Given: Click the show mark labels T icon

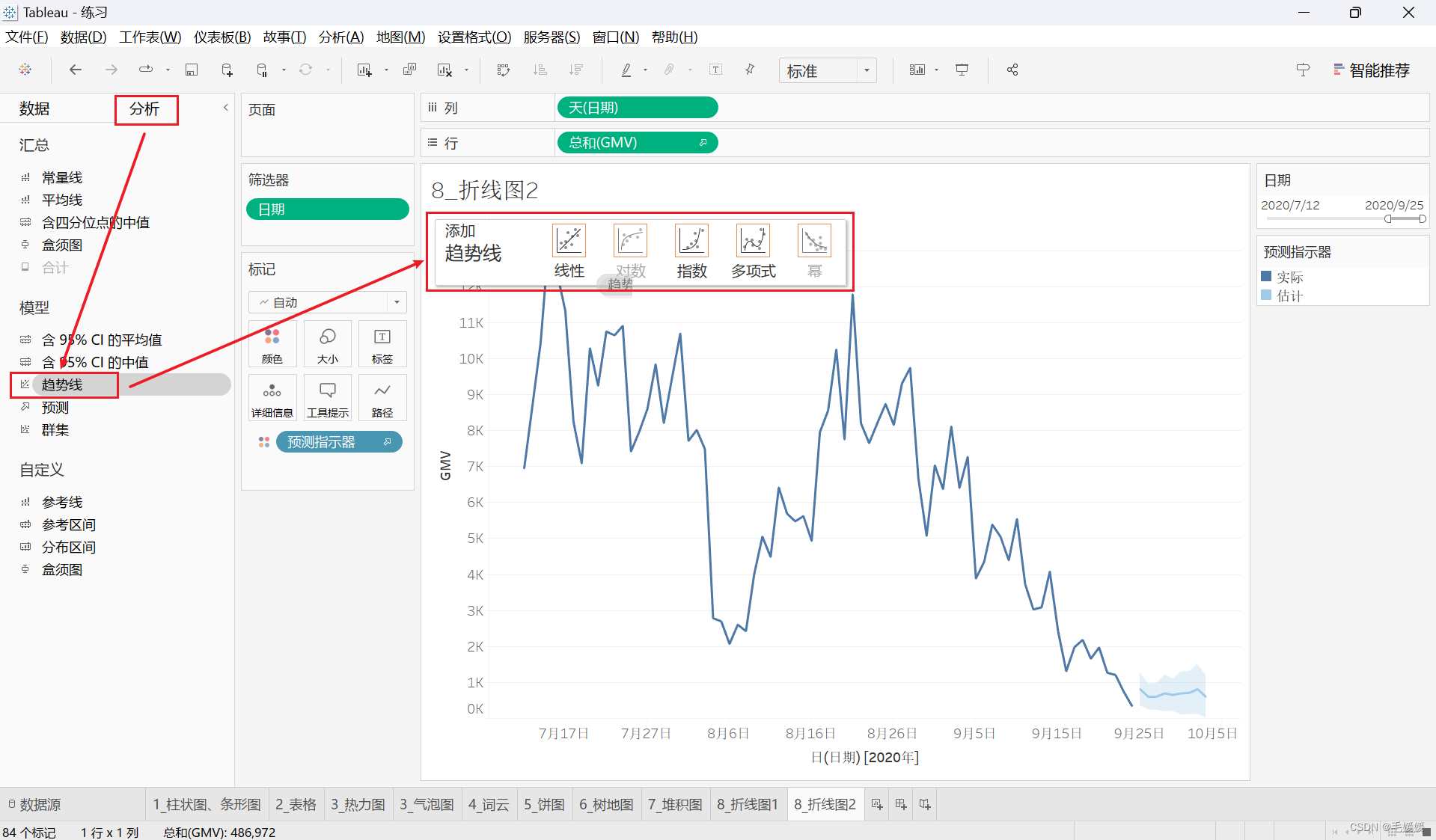Looking at the screenshot, I should (716, 70).
